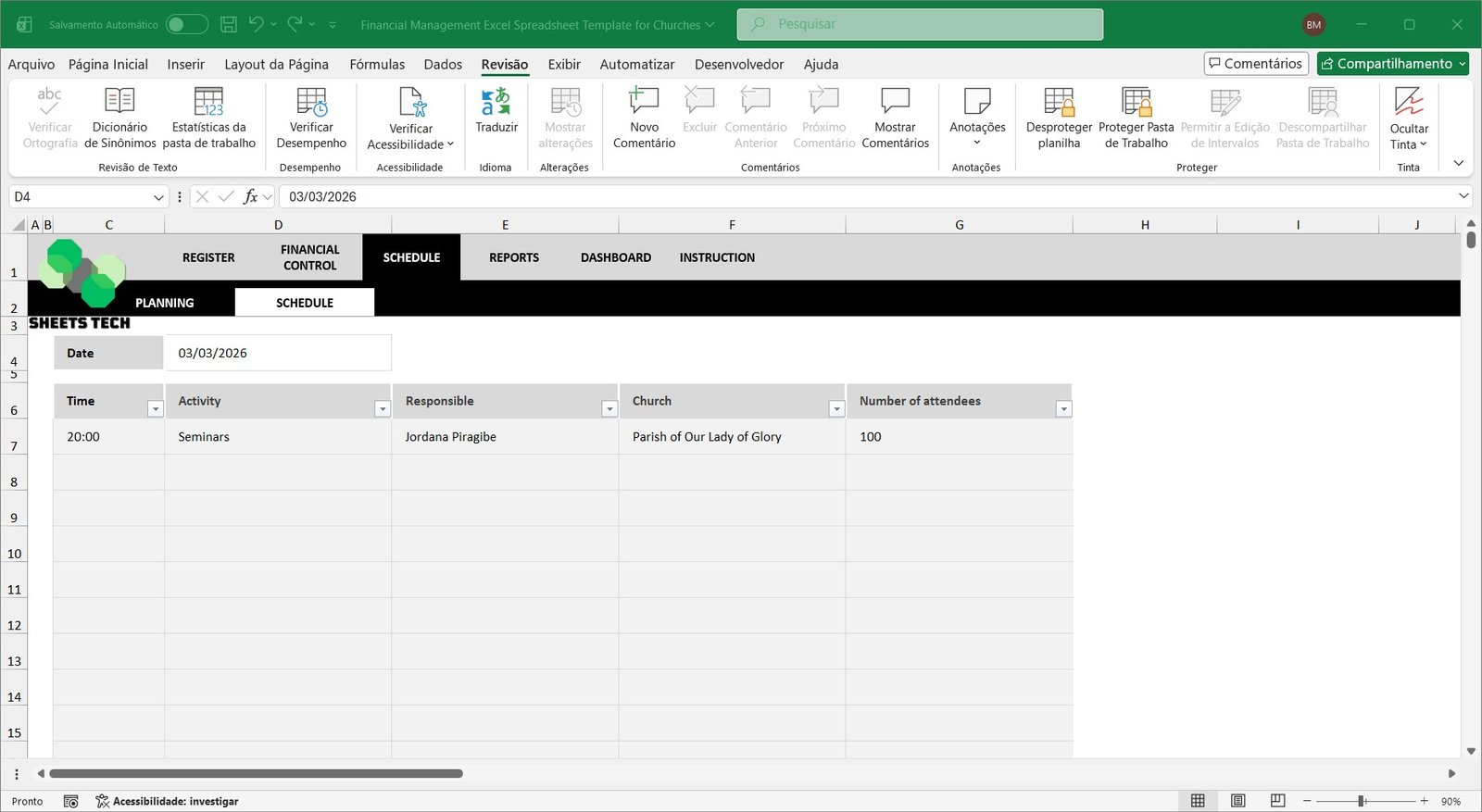The height and width of the screenshot is (812, 1482).
Task: Switch to Page Break Preview view
Action: pyautogui.click(x=1277, y=801)
